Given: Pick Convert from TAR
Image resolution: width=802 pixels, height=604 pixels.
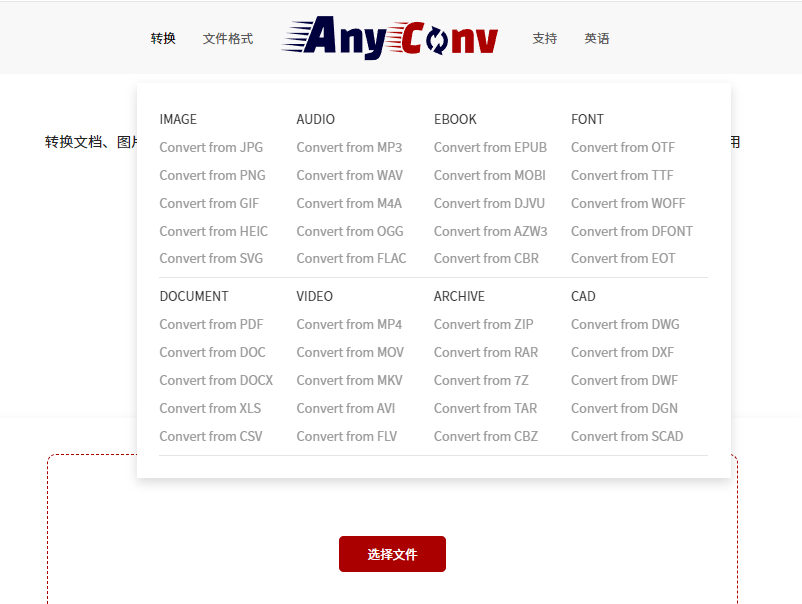Looking at the screenshot, I should [x=486, y=408].
